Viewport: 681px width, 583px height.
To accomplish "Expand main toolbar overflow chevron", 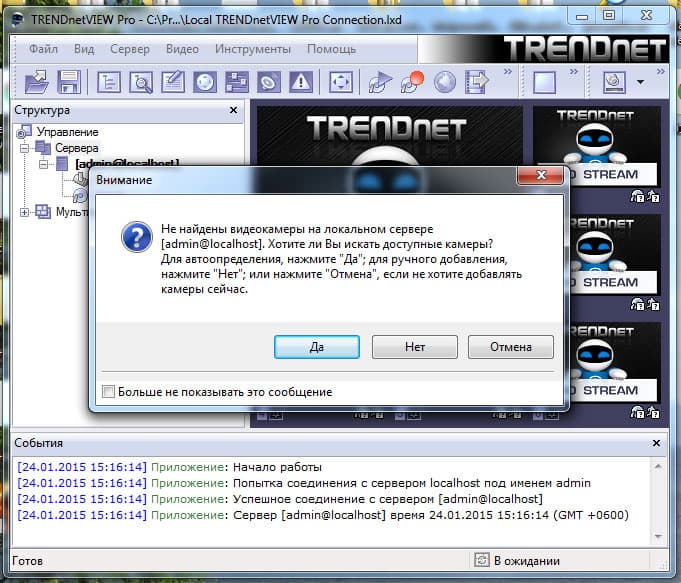I will [x=507, y=71].
